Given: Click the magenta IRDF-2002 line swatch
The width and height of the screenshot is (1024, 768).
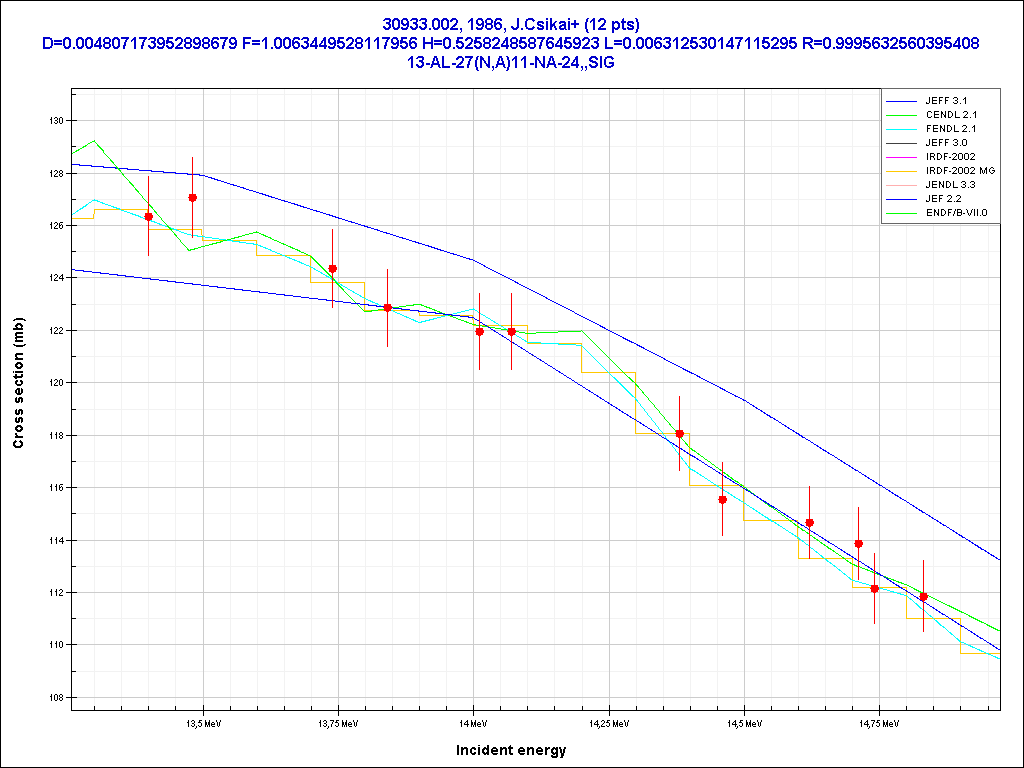Looking at the screenshot, I should 902,157.
